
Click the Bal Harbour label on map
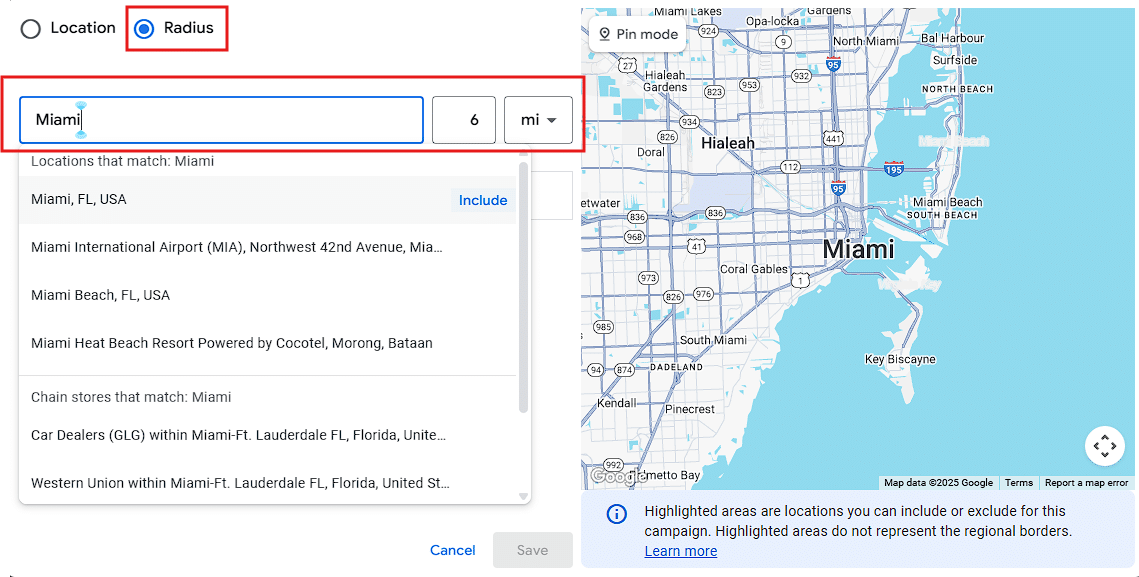(952, 38)
